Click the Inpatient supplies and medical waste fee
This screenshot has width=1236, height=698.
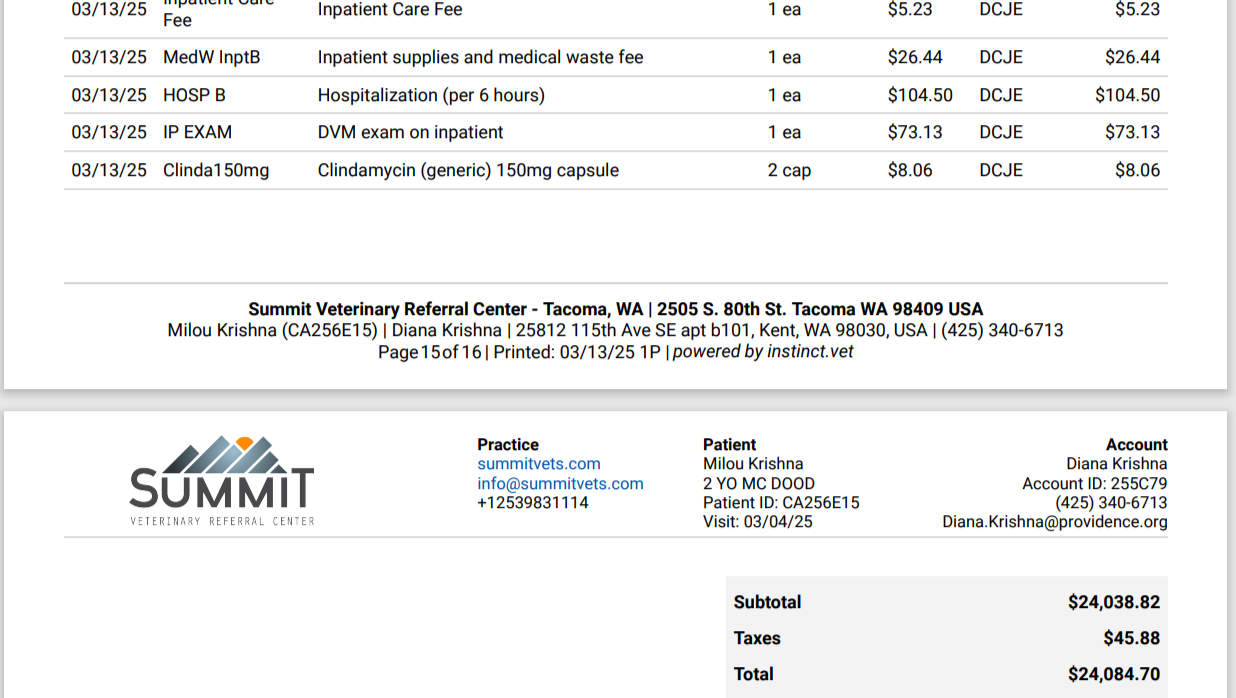tap(480, 57)
